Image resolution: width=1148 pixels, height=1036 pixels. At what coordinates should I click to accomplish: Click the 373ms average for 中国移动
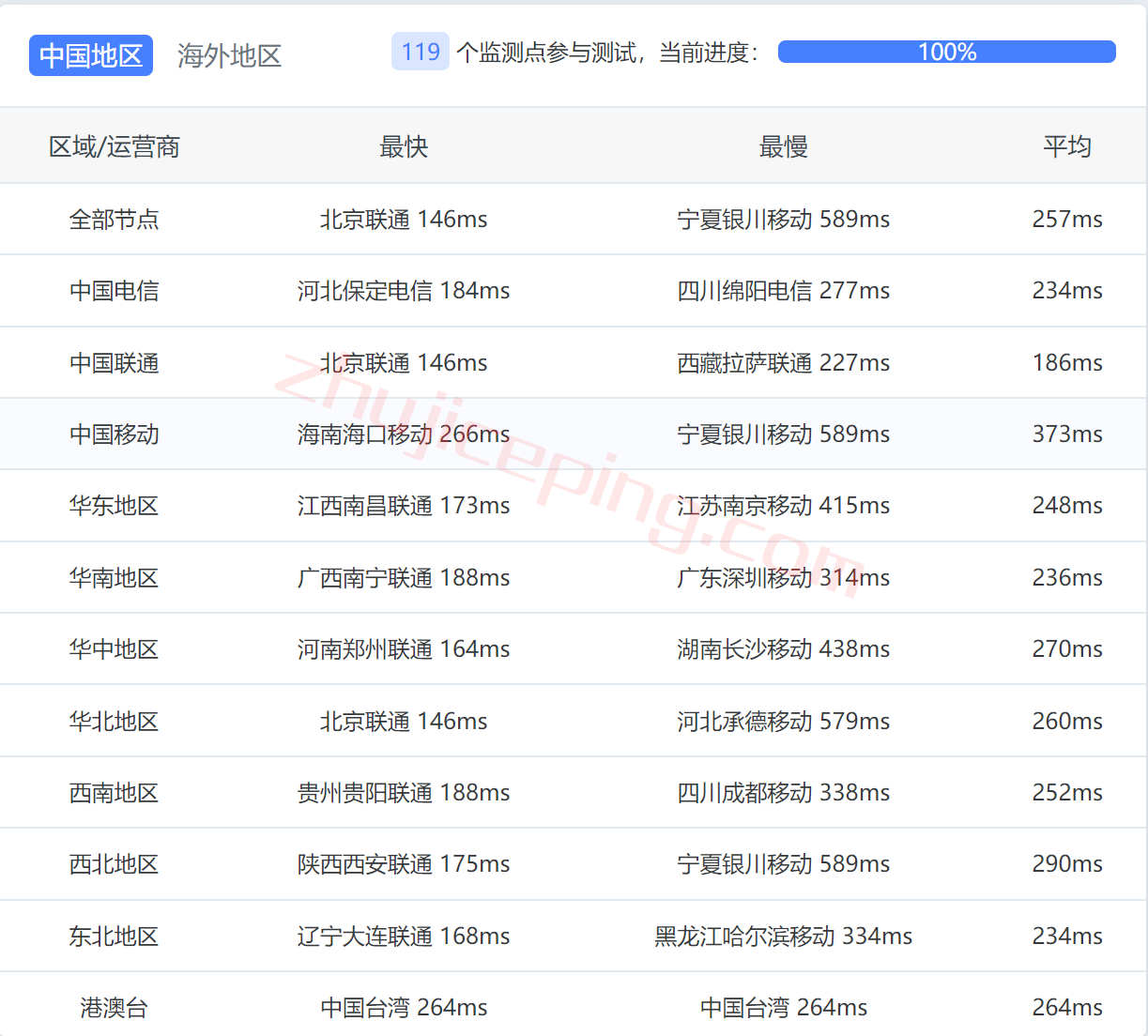(1067, 434)
